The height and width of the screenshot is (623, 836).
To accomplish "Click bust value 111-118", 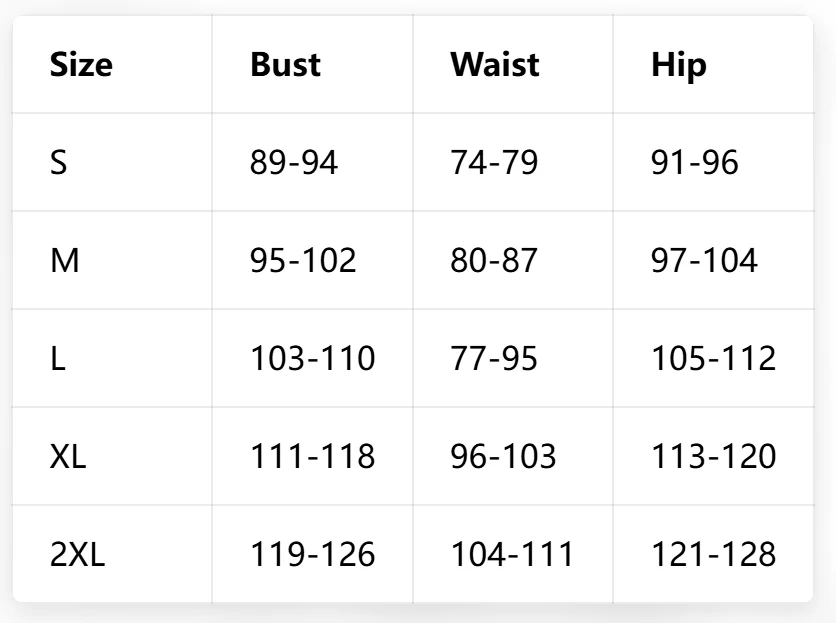I will pos(312,456).
